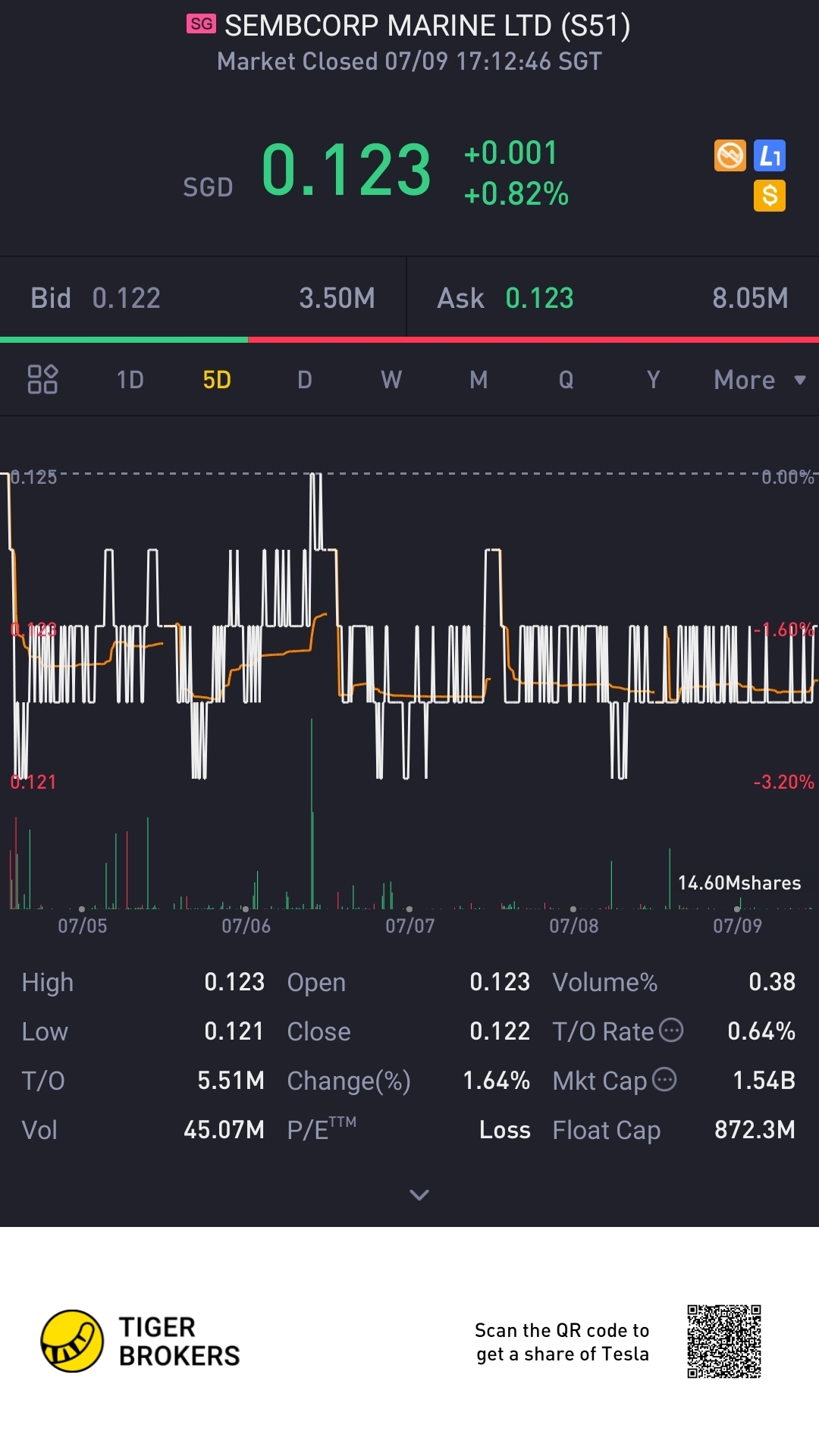
Task: Tap the Ask 0.123 quote row
Action: [613, 298]
